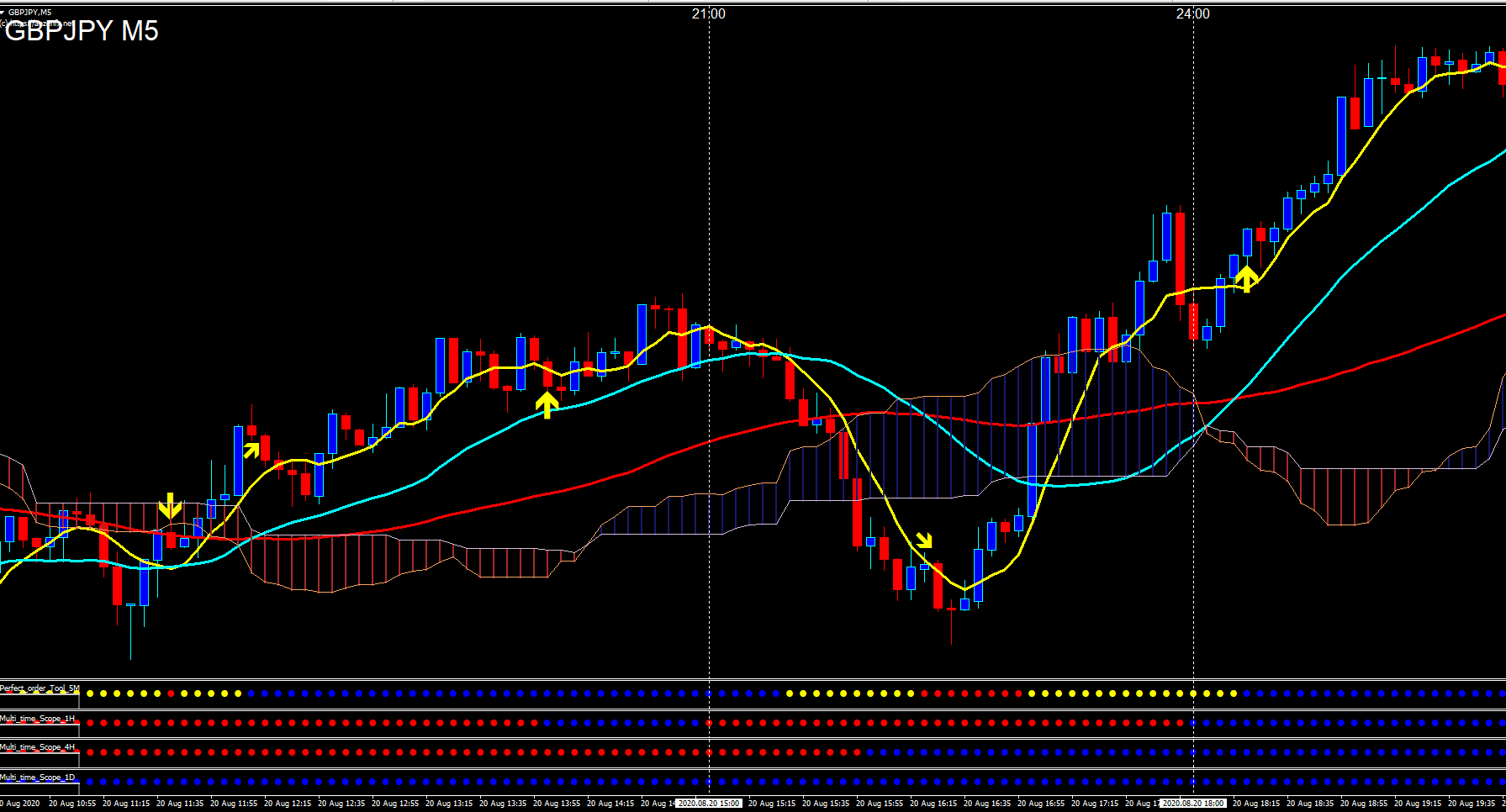This screenshot has width=1506, height=812.
Task: Click the yellow up arrow signal after 24:00
Action: [1247, 279]
